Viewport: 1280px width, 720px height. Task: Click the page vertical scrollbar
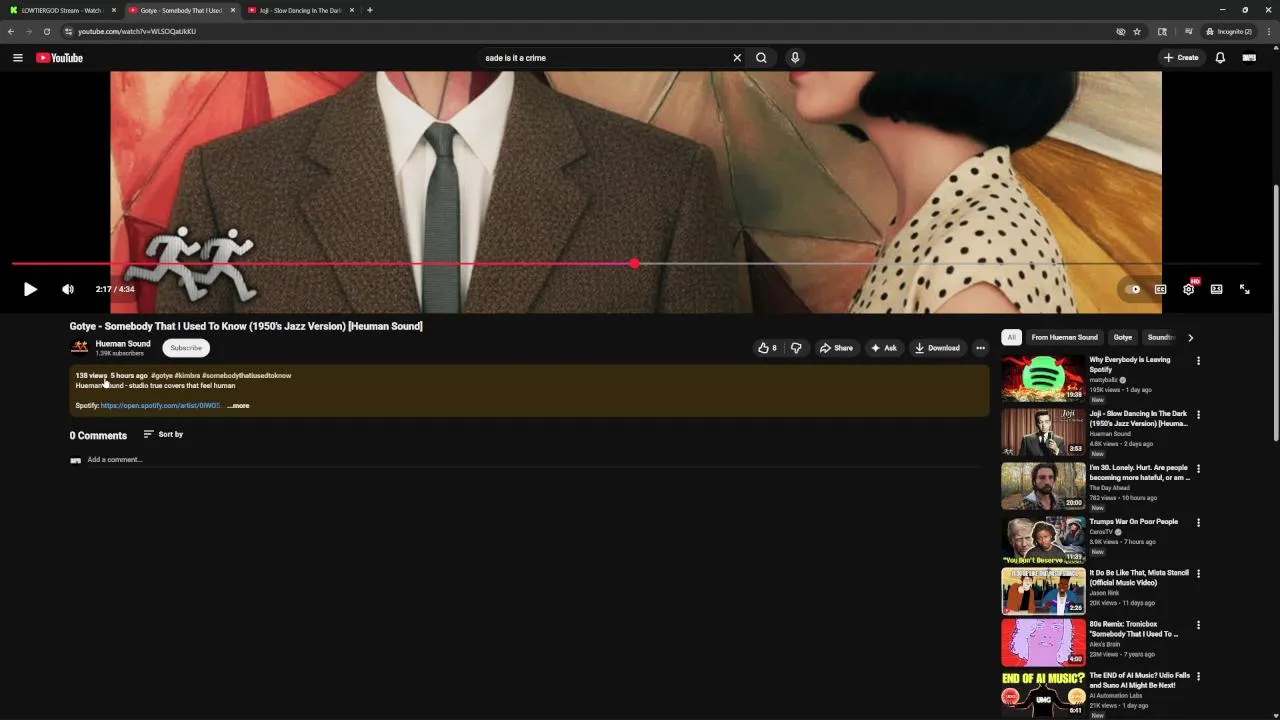point(1276,312)
